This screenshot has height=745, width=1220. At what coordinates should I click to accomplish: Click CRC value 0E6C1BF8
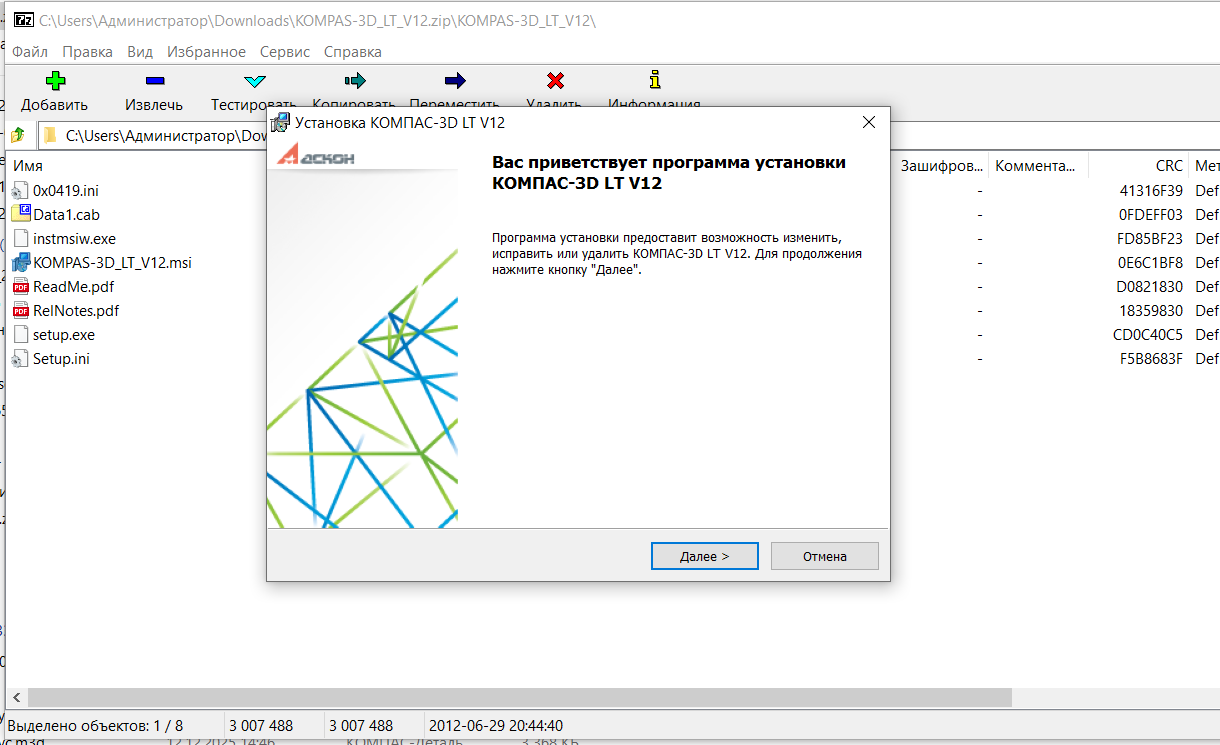pos(1150,263)
